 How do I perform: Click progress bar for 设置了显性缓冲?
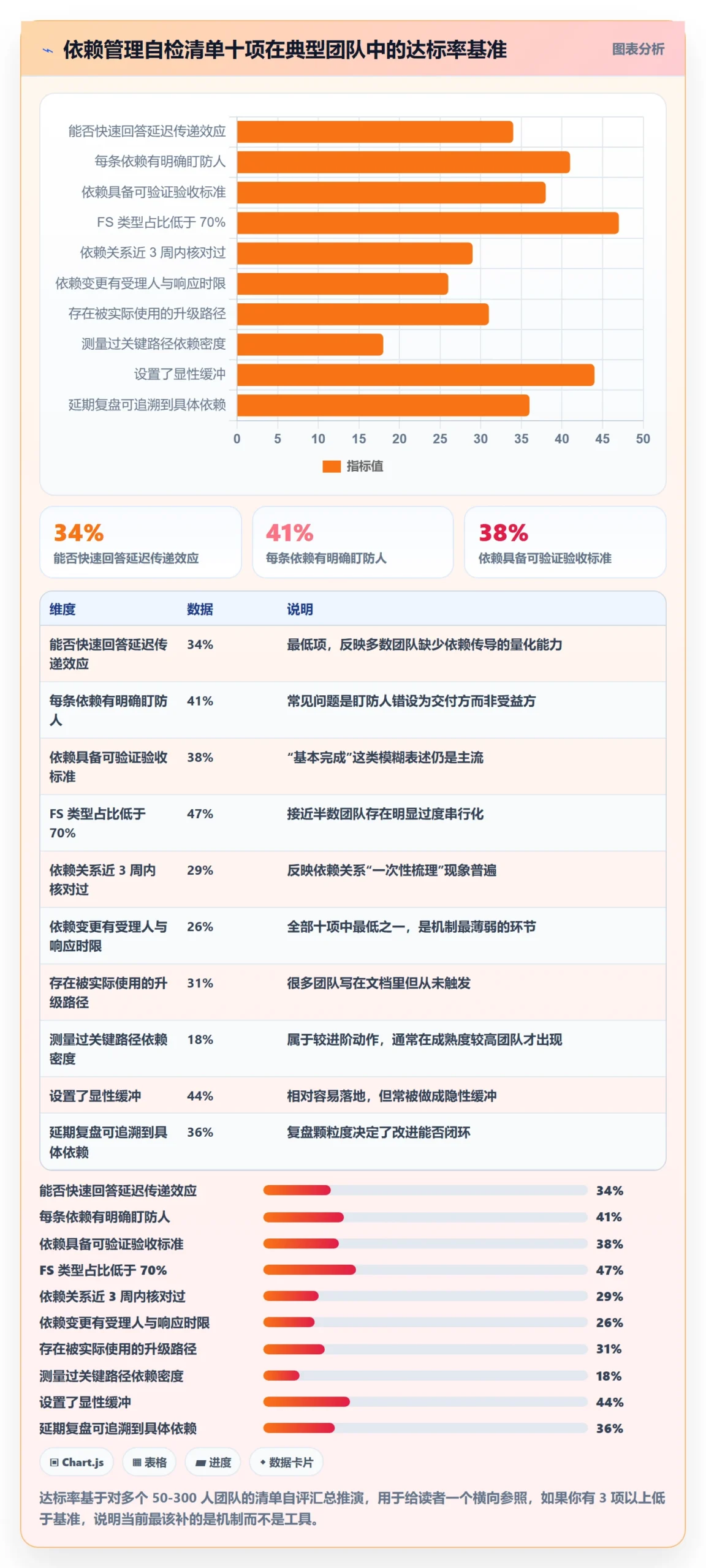point(425,1402)
